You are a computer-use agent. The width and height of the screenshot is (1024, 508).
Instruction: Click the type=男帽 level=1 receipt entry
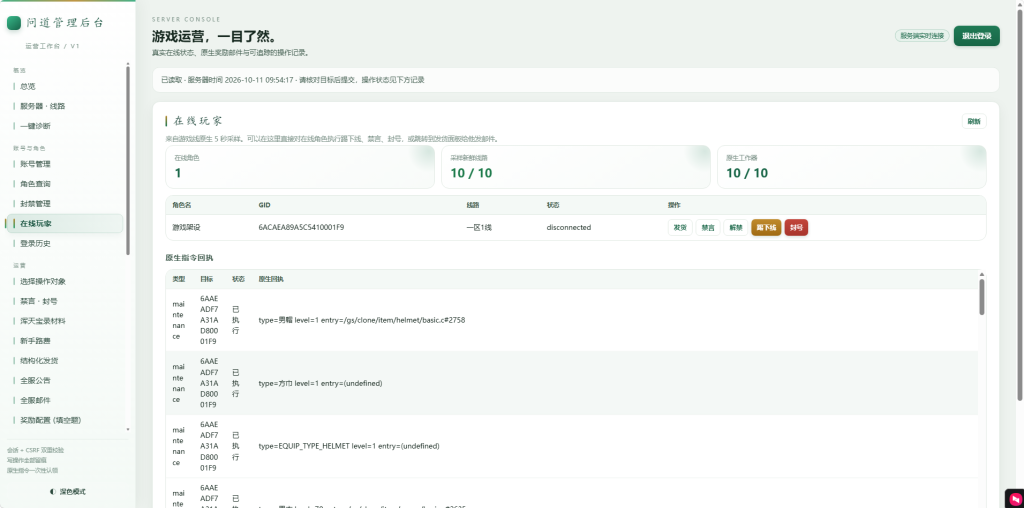[362, 321]
